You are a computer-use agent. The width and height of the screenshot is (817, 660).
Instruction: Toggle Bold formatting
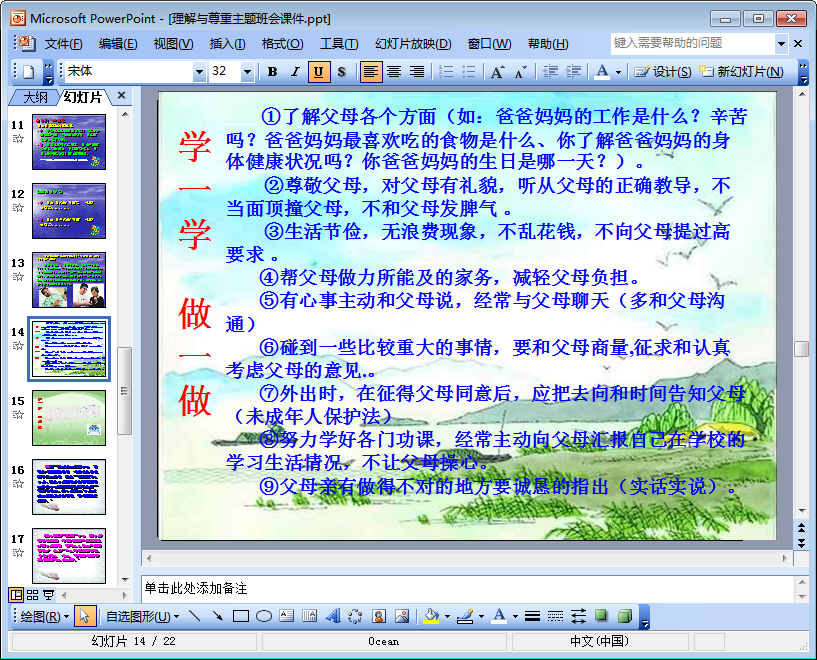coord(272,72)
